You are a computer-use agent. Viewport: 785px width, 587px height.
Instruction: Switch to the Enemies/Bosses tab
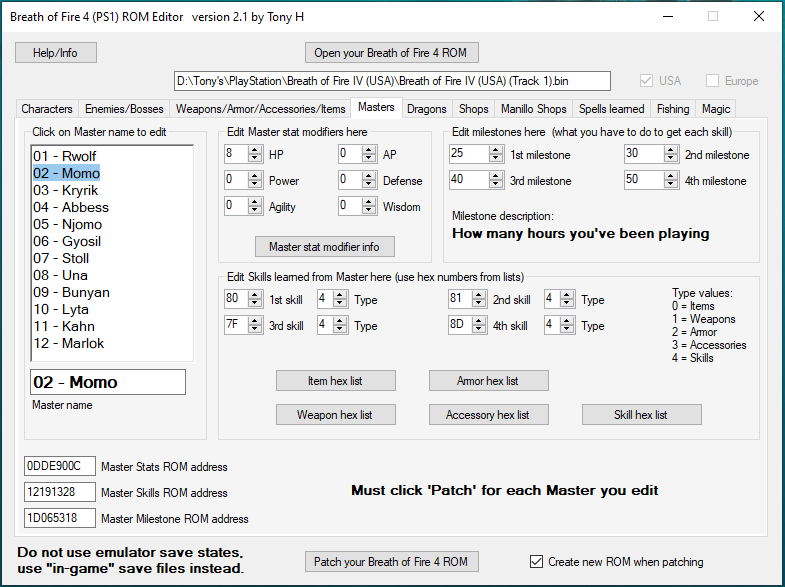[124, 109]
